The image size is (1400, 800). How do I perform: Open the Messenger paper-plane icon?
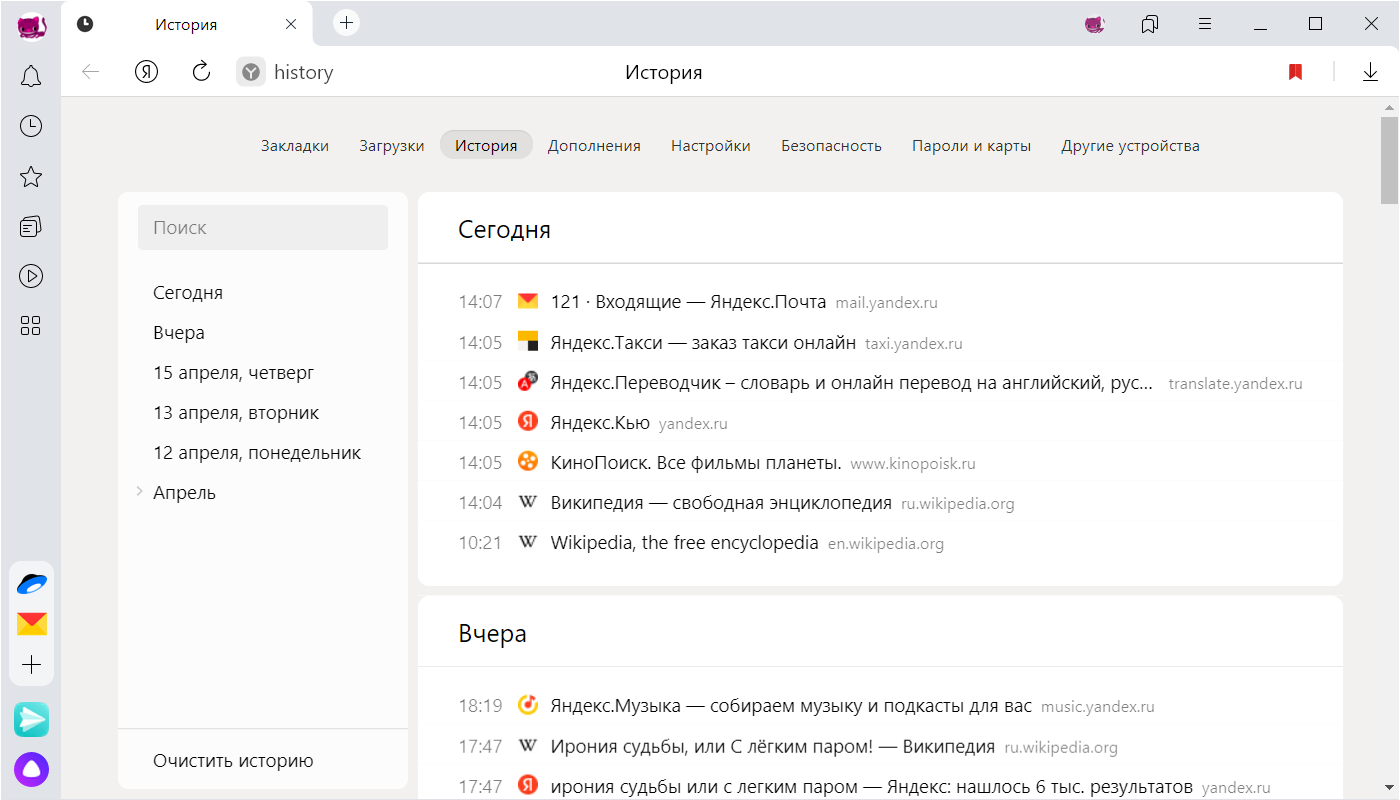click(x=31, y=719)
